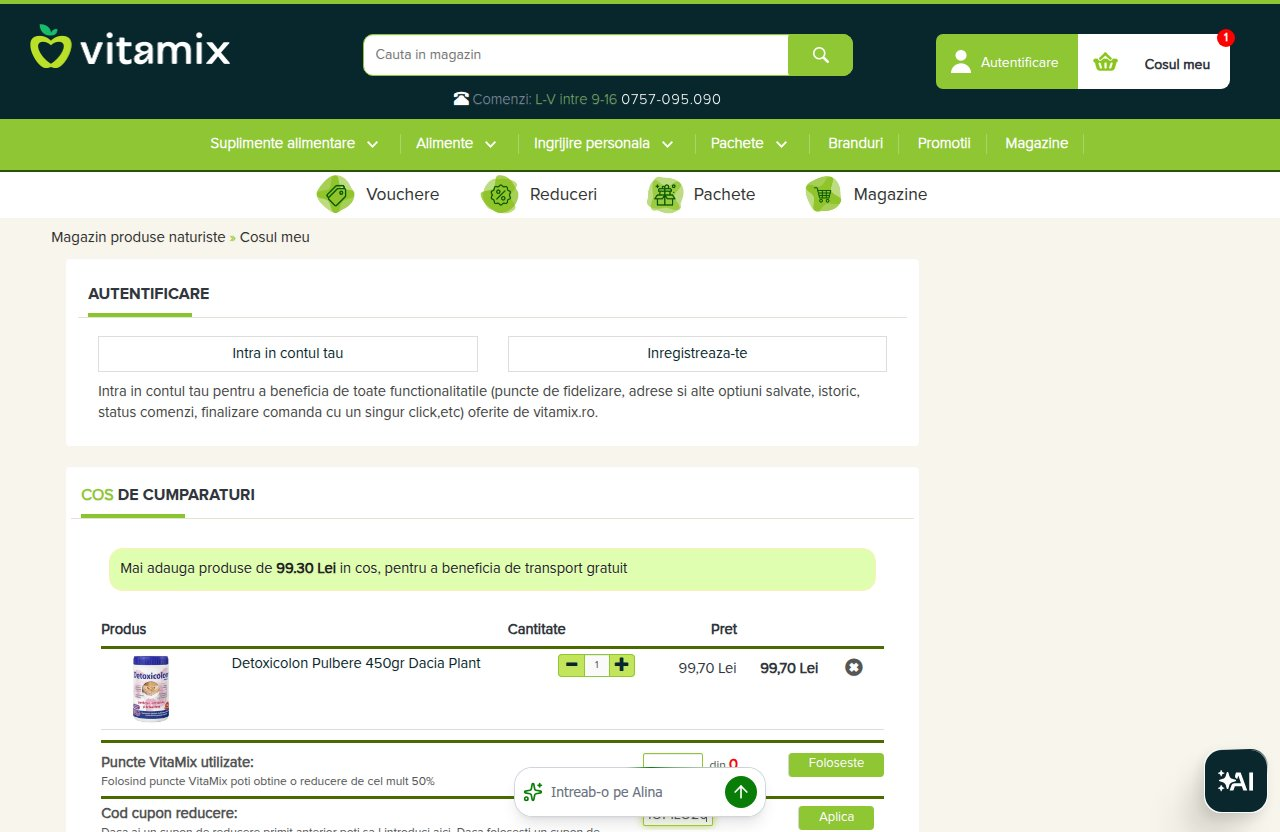Screen dimensions: 1280x832
Task: Click the Autentificare button
Action: [1007, 62]
